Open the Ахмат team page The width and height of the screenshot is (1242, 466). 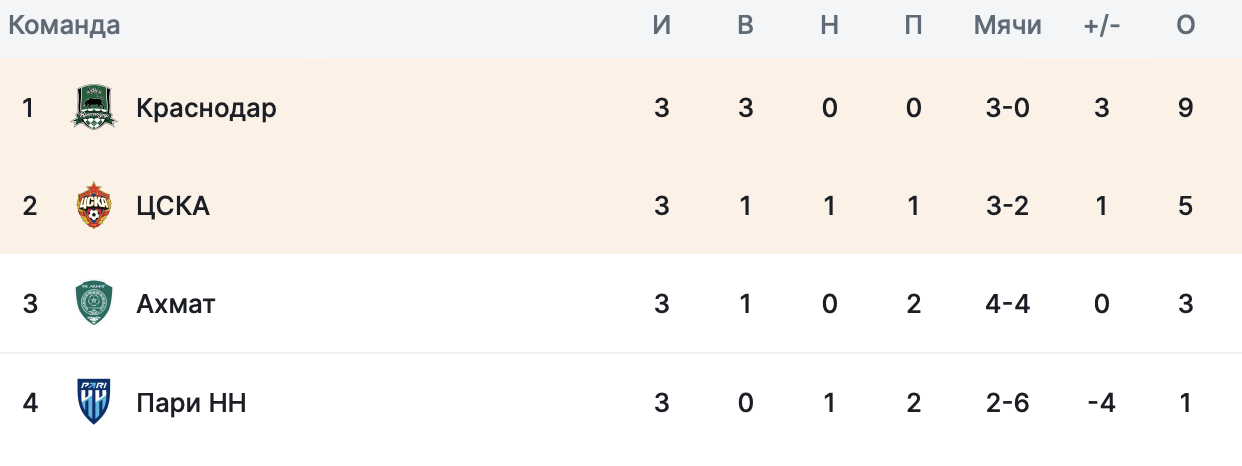(x=175, y=304)
